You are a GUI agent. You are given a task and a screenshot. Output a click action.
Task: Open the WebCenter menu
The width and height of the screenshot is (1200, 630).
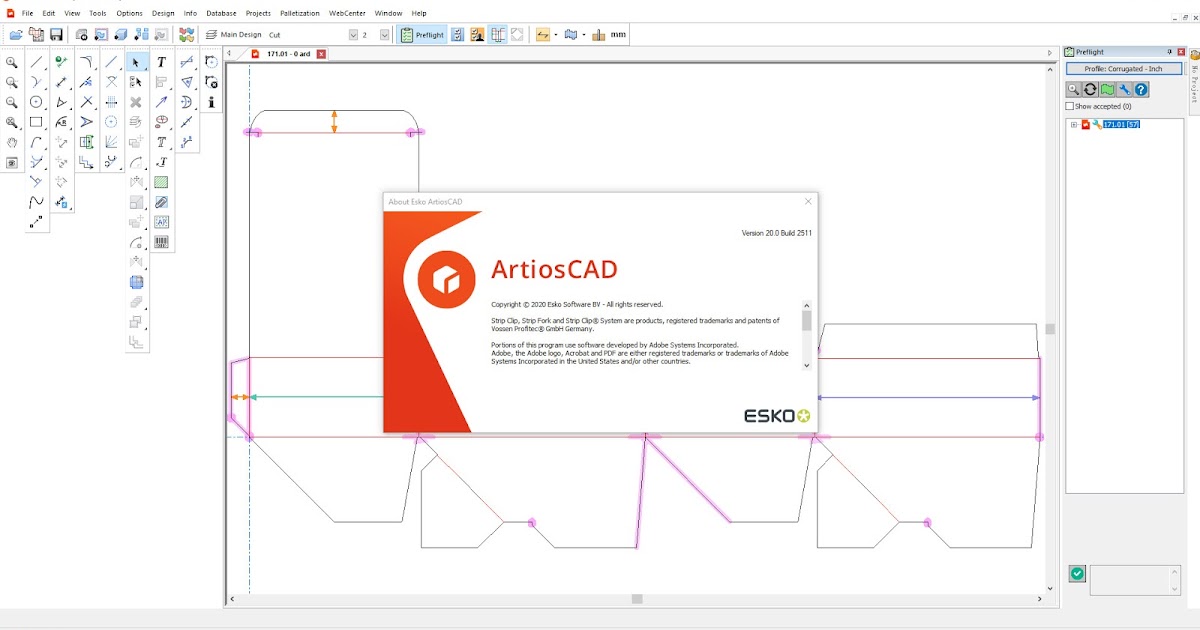pos(348,13)
